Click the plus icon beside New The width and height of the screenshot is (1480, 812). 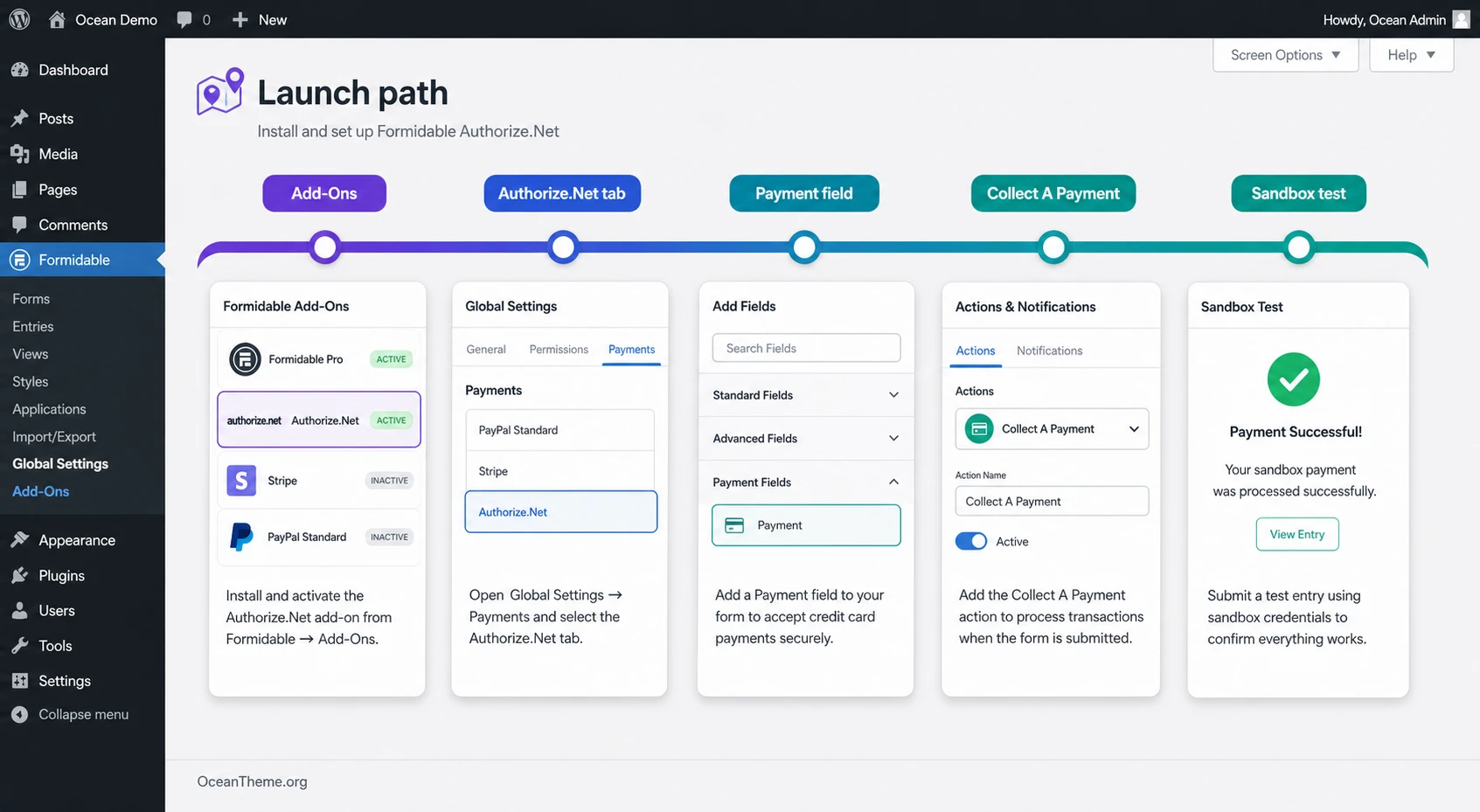pos(240,19)
